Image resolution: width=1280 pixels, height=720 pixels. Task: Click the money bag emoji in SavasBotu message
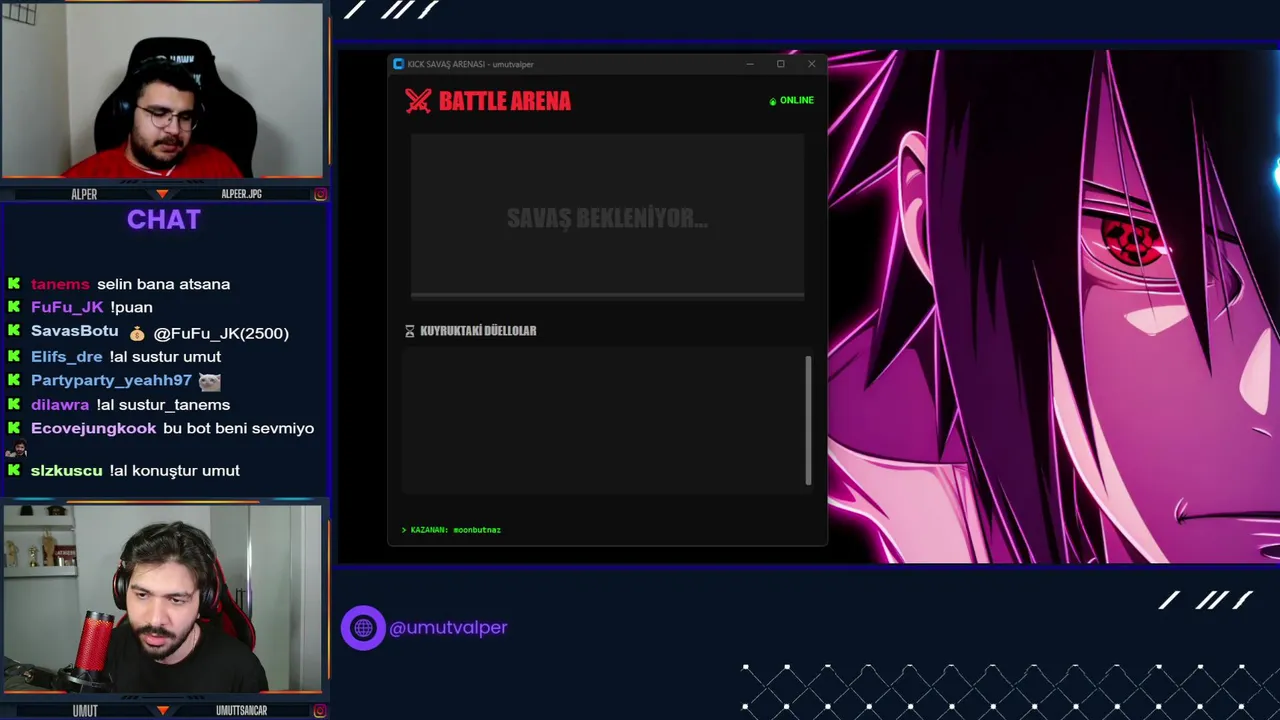point(137,333)
